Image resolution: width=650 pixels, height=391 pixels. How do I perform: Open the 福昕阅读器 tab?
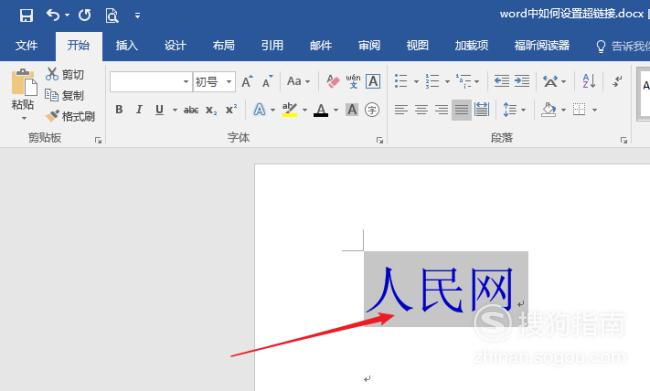(x=541, y=45)
